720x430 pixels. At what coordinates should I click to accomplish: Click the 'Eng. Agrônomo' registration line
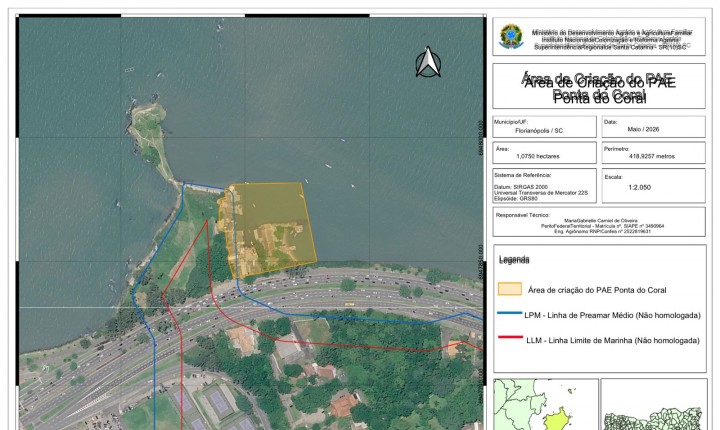[602, 232]
